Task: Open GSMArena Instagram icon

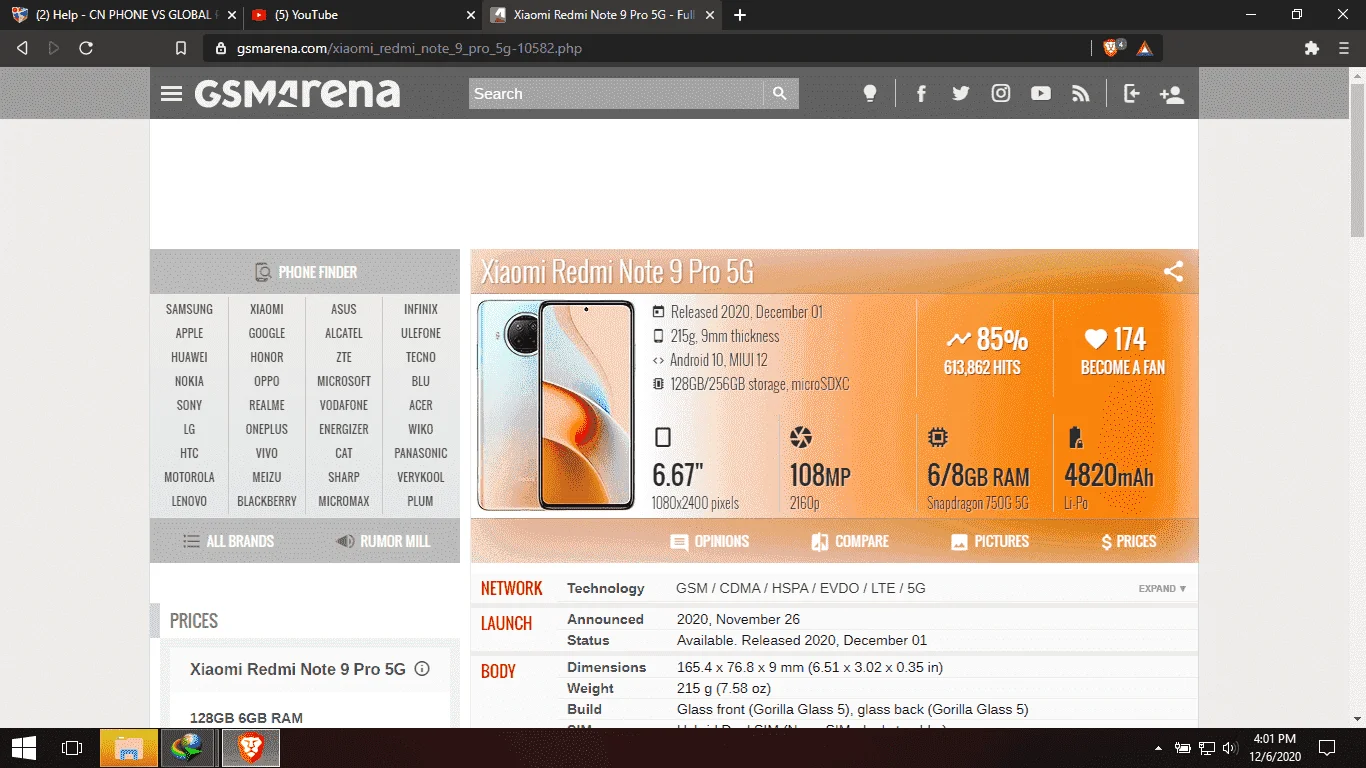Action: point(1001,93)
